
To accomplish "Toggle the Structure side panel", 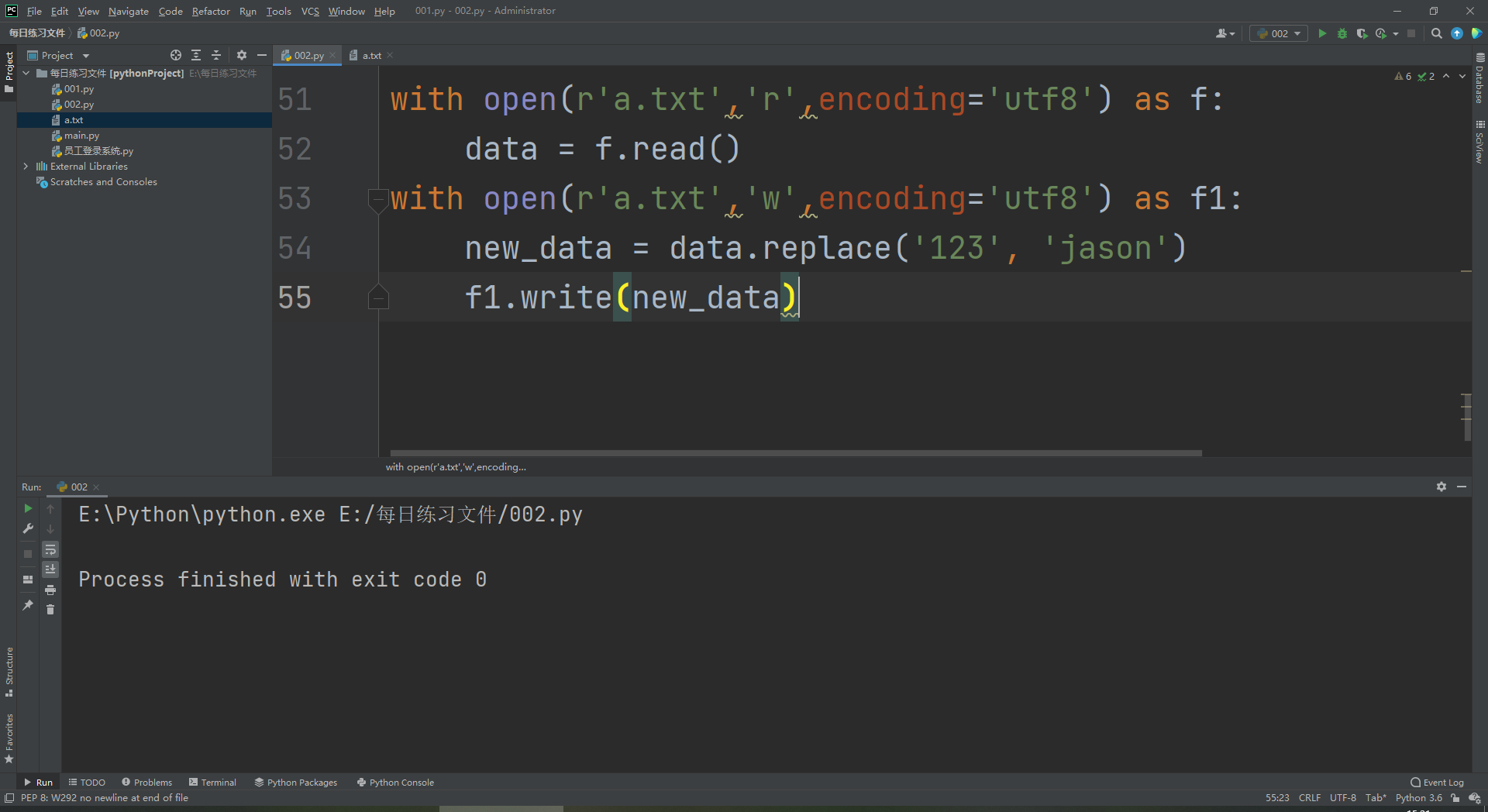I will 9,671.
